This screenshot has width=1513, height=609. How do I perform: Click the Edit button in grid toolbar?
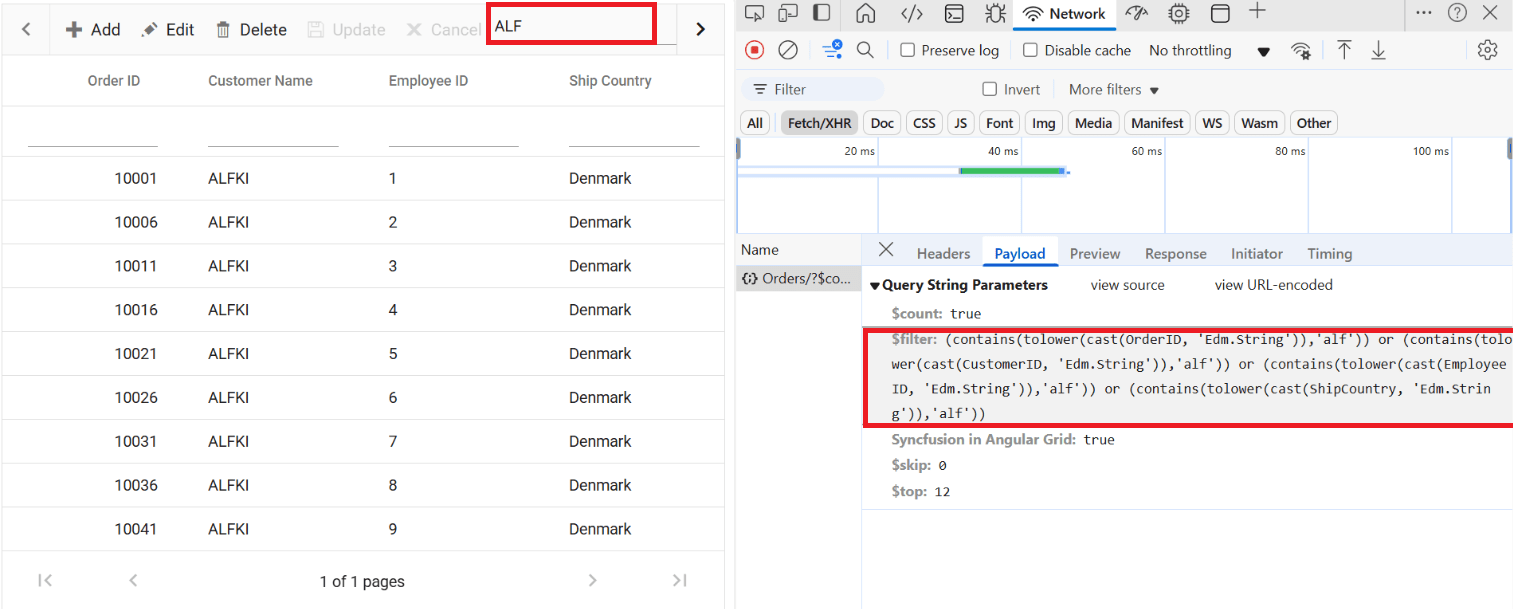pyautogui.click(x=167, y=30)
